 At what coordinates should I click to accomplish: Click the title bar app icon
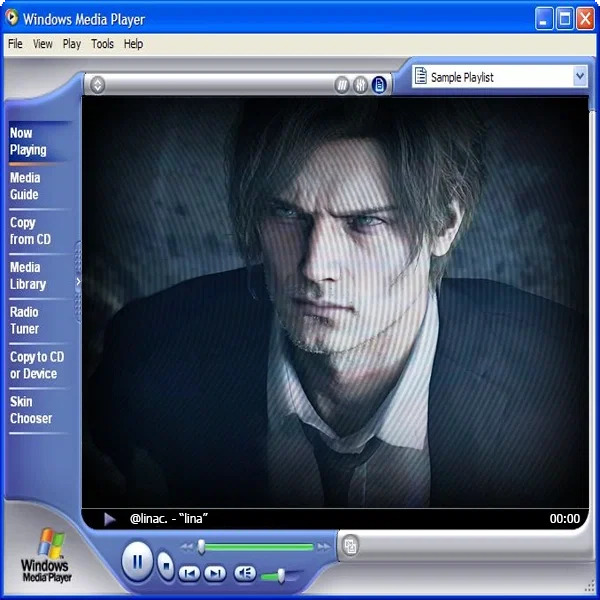point(12,17)
